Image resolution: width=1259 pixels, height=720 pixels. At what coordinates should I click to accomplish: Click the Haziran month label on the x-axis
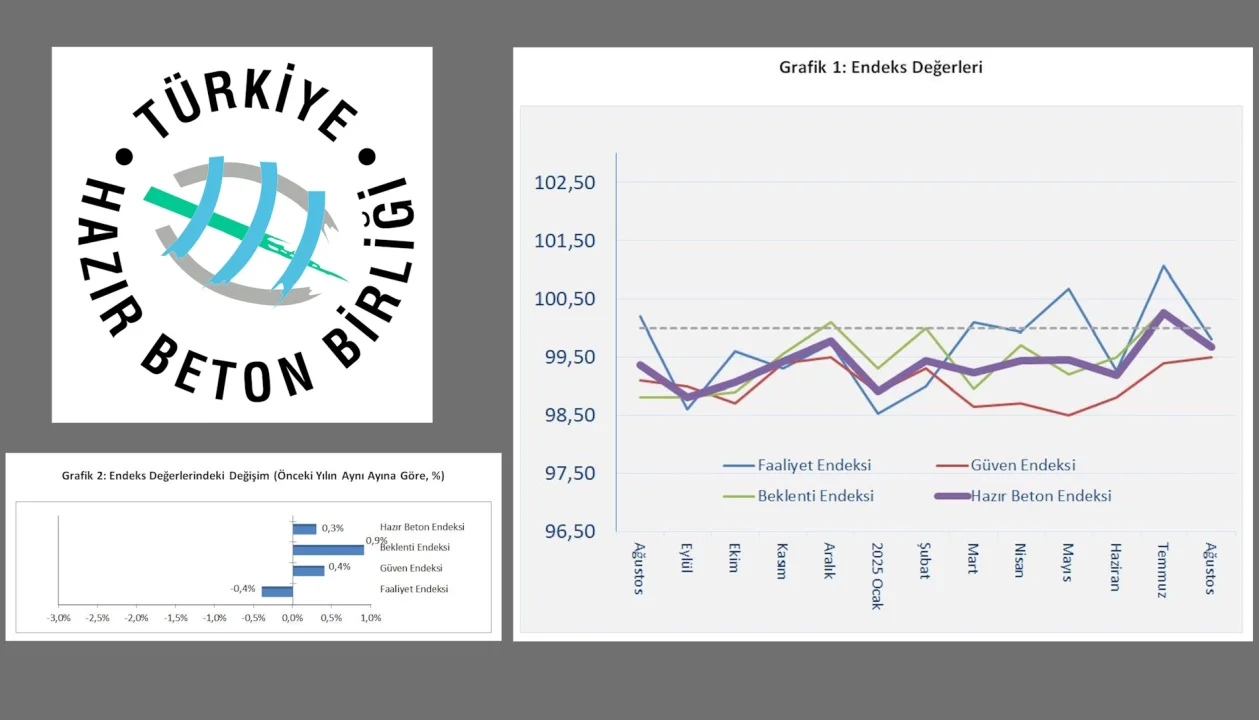(1114, 568)
